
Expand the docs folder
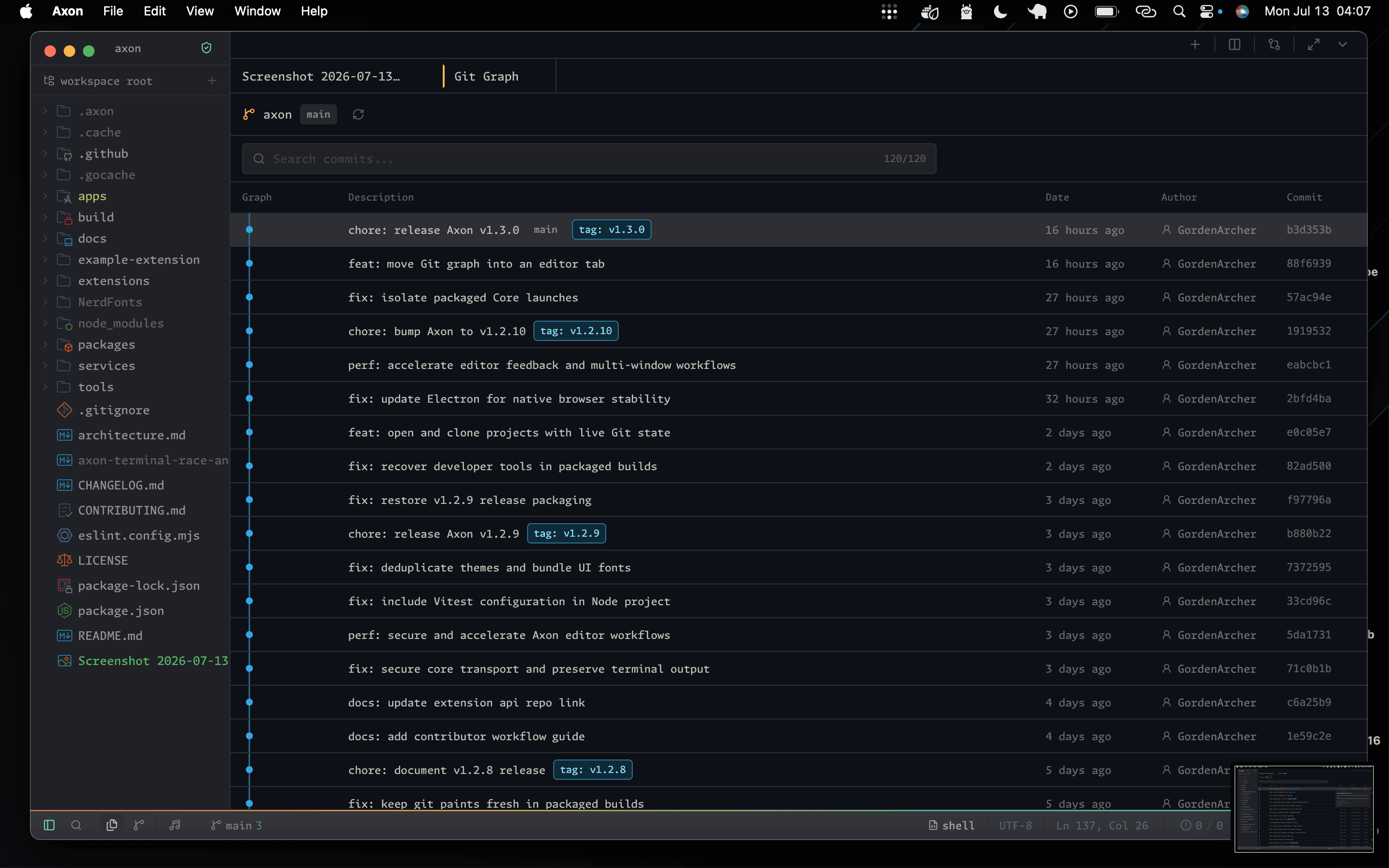pos(92,238)
